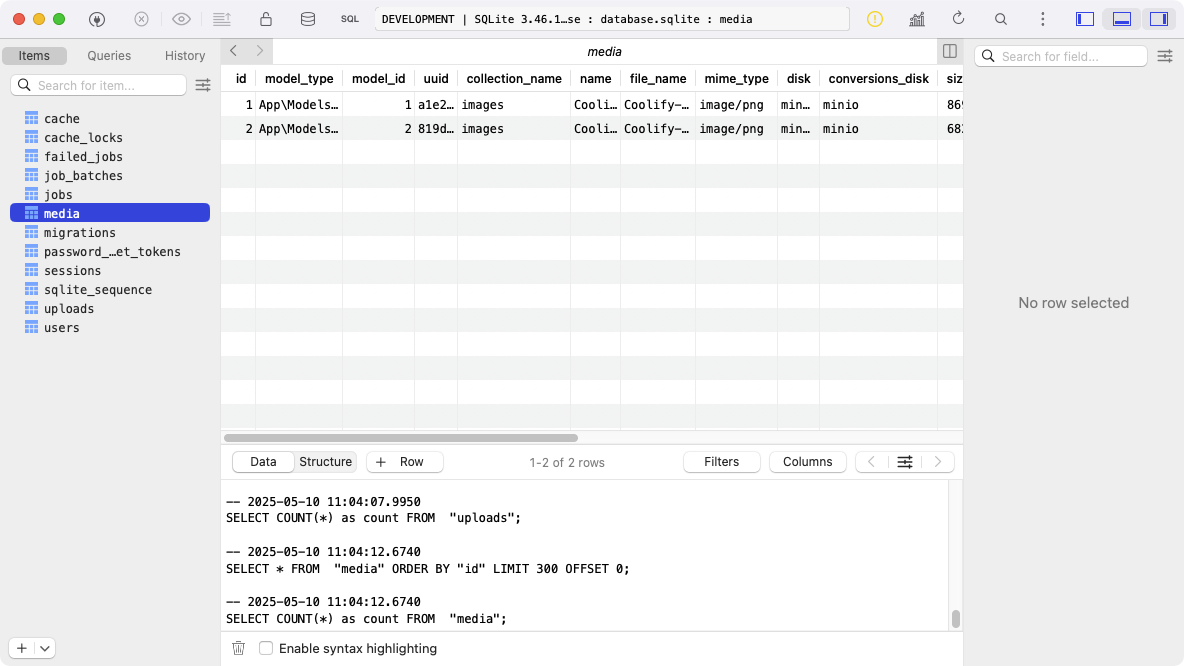Image resolution: width=1184 pixels, height=666 pixels.
Task: Click the connection plug icon in toolbar
Action: [x=97, y=19]
